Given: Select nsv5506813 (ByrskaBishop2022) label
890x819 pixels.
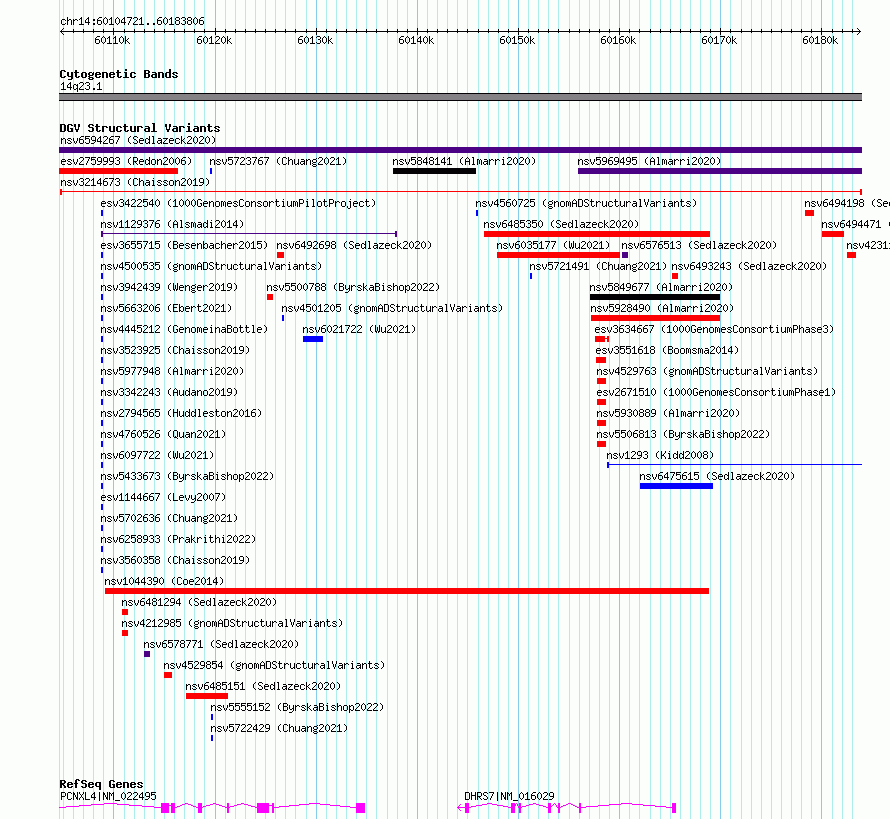Looking at the screenshot, I should (683, 434).
